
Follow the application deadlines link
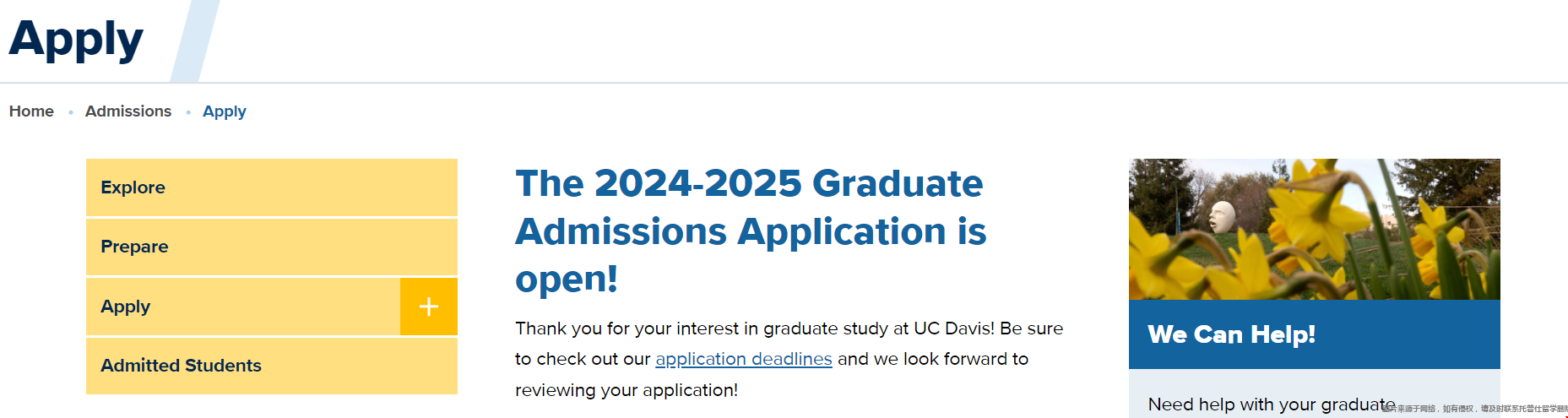744,359
